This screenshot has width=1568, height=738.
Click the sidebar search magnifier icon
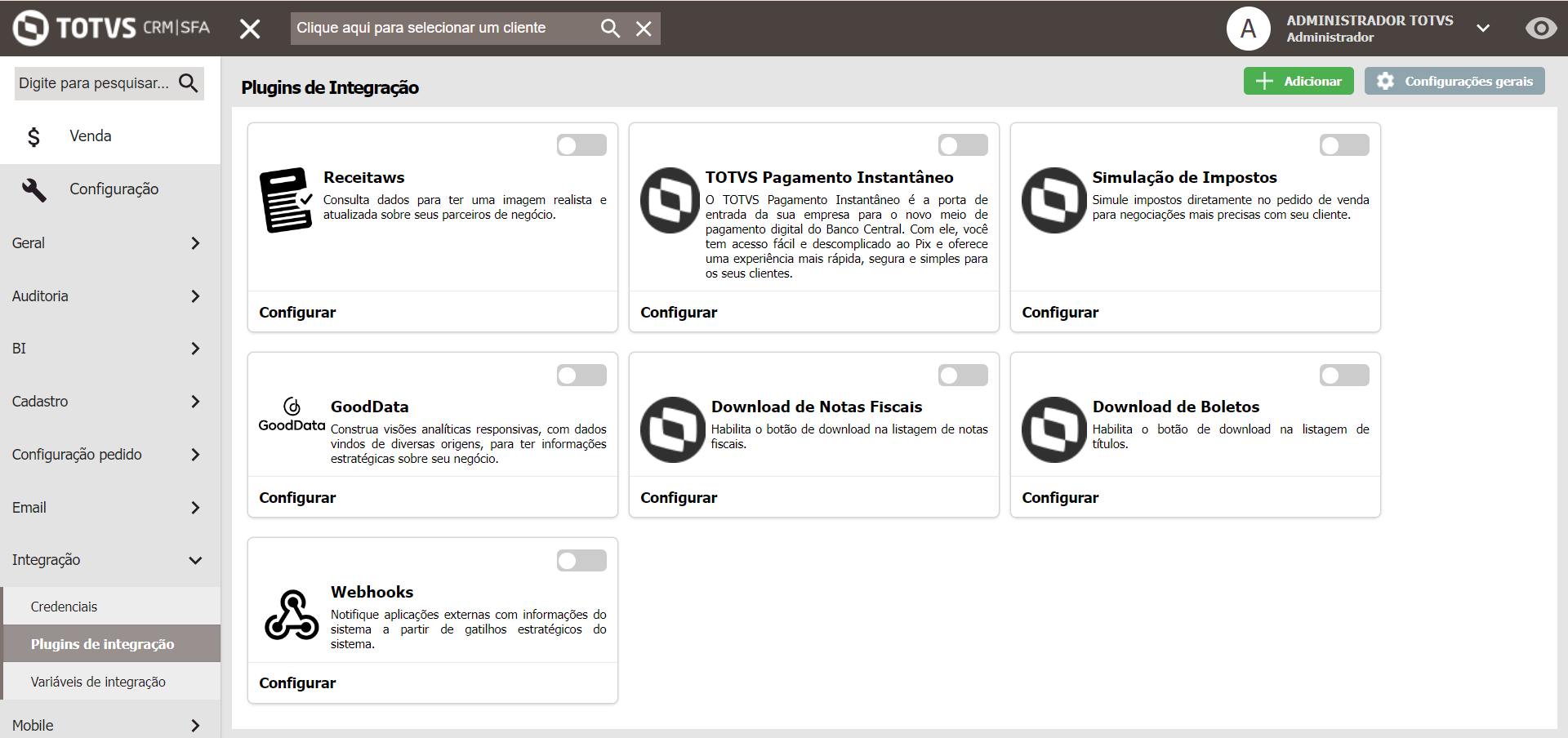189,83
